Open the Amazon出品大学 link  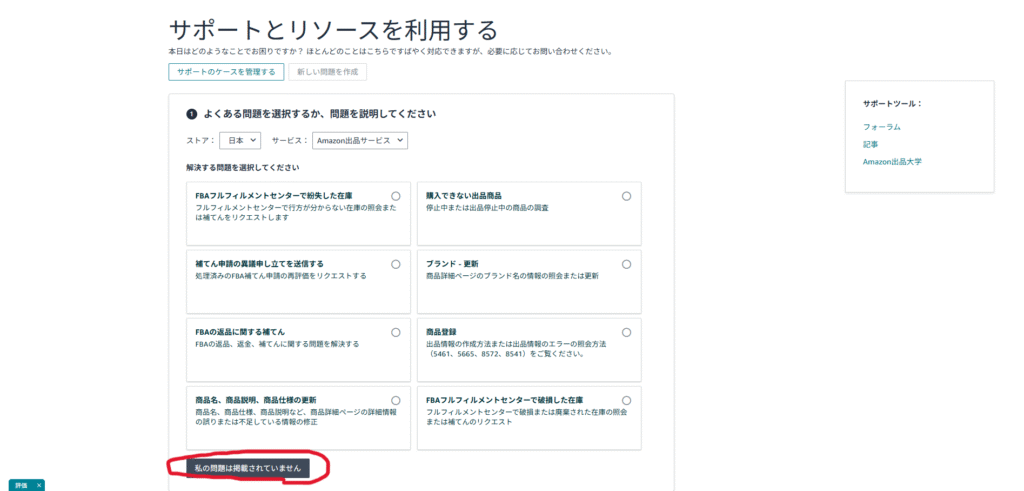pyautogui.click(x=892, y=162)
